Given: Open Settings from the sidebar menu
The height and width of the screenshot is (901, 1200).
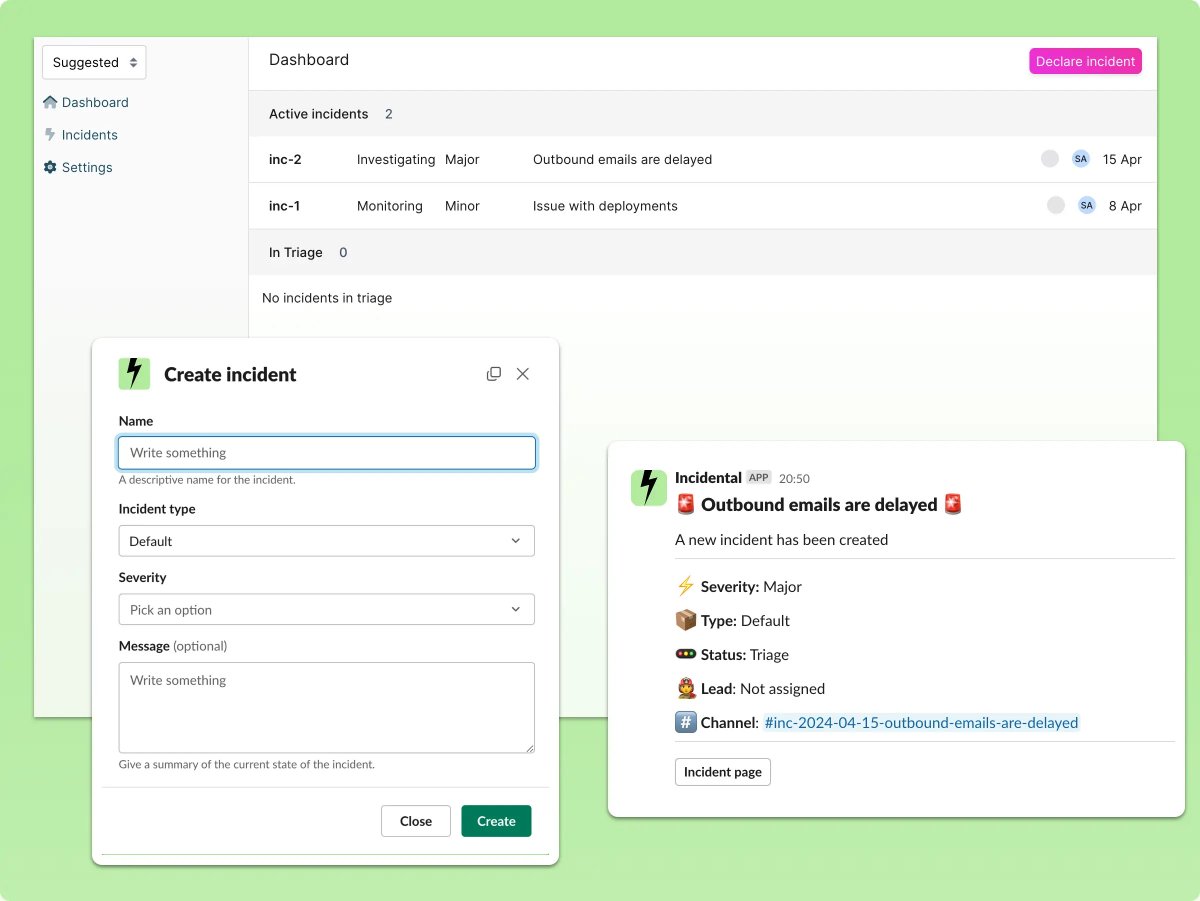Looking at the screenshot, I should 86,167.
